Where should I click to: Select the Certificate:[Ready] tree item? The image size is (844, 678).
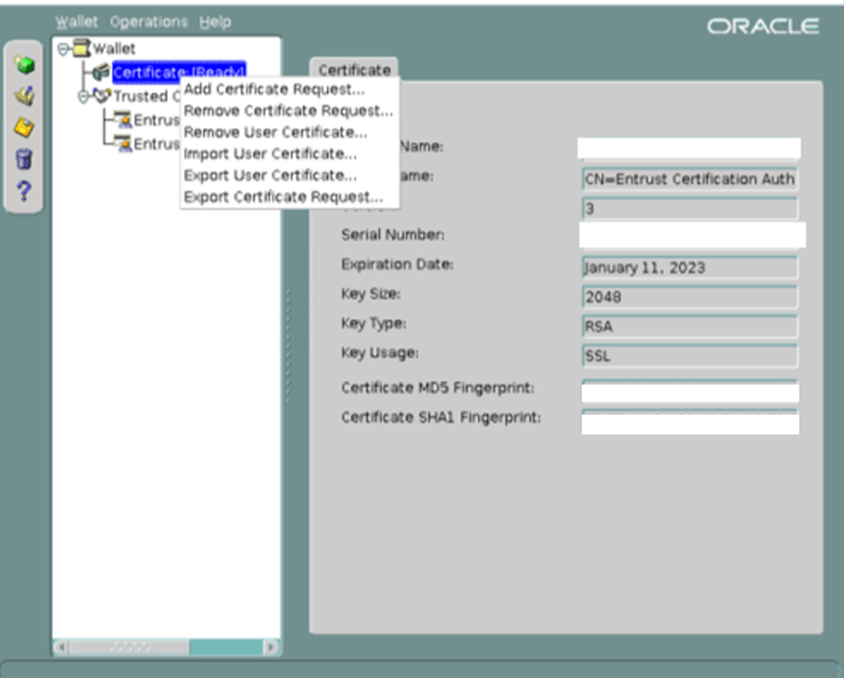[x=178, y=72]
